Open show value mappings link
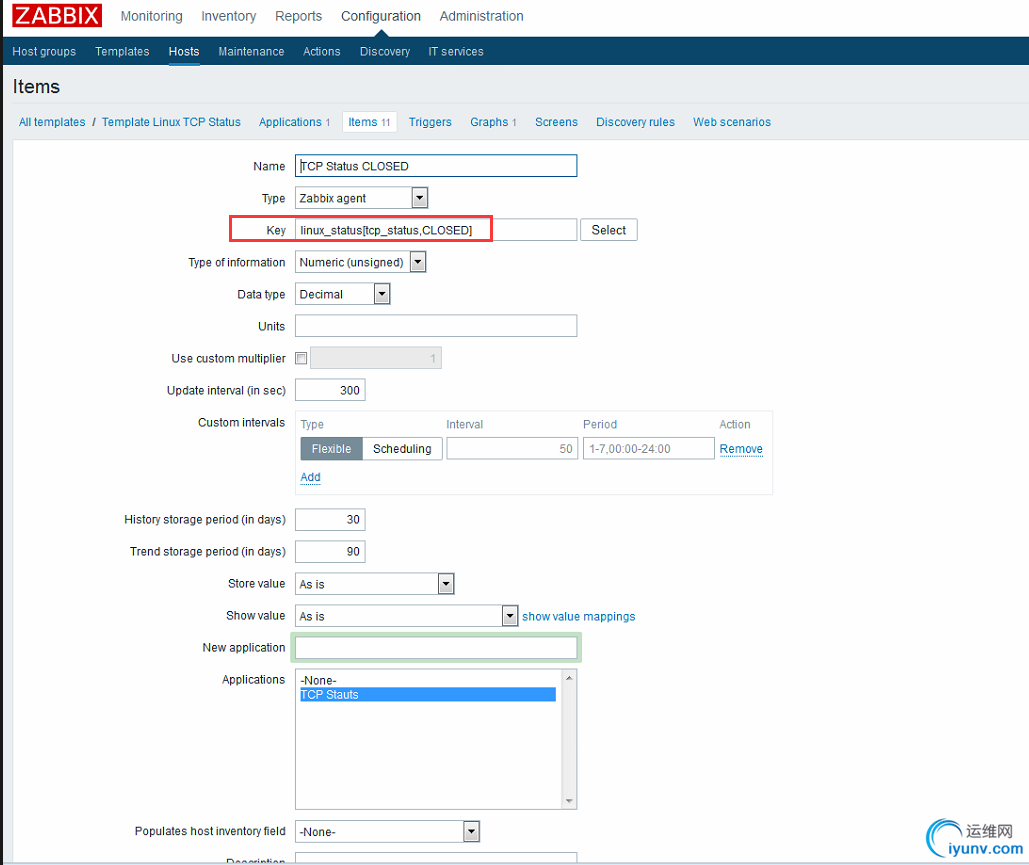 (578, 617)
